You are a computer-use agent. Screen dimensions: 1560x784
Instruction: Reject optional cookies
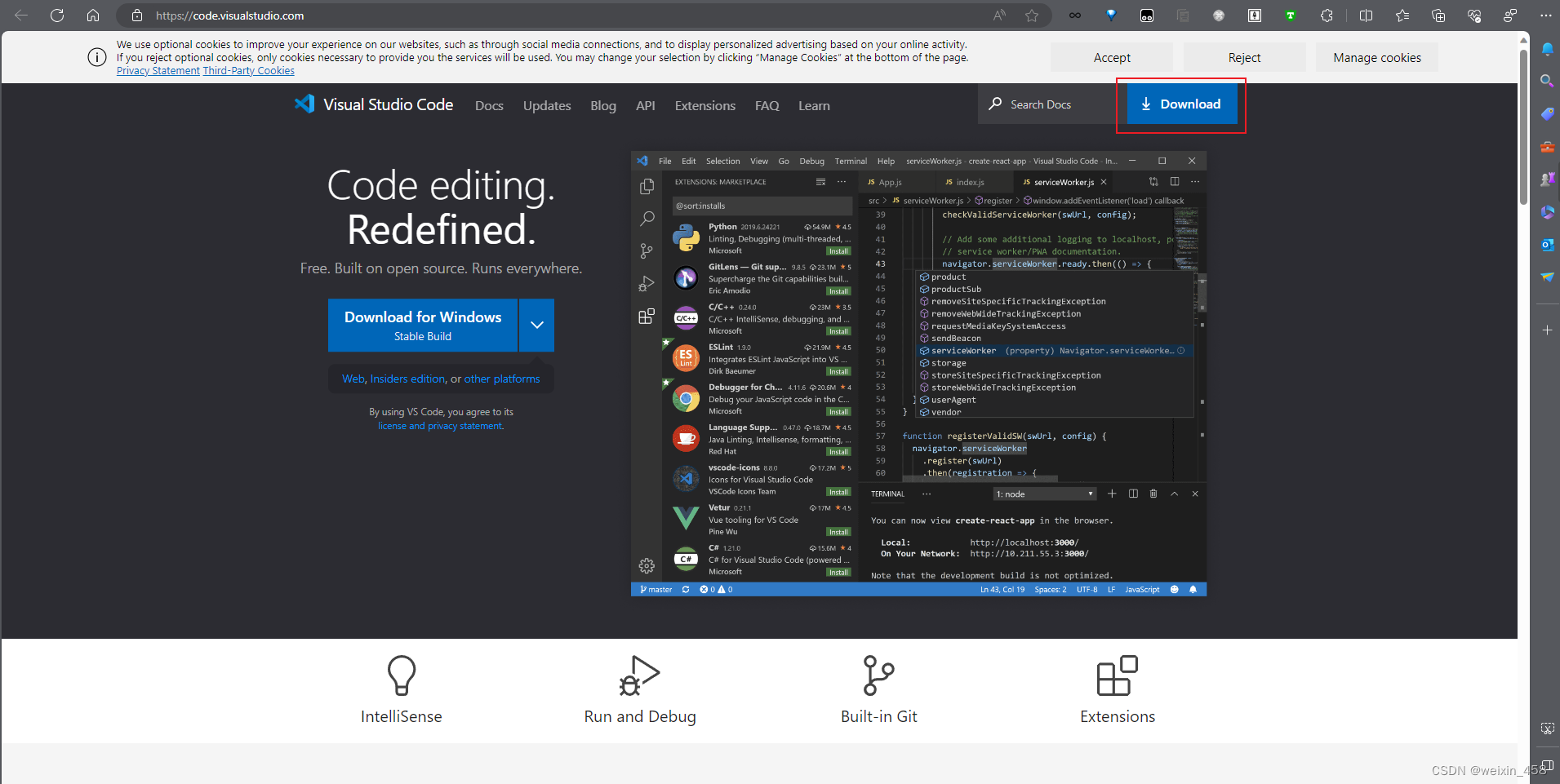click(x=1244, y=57)
